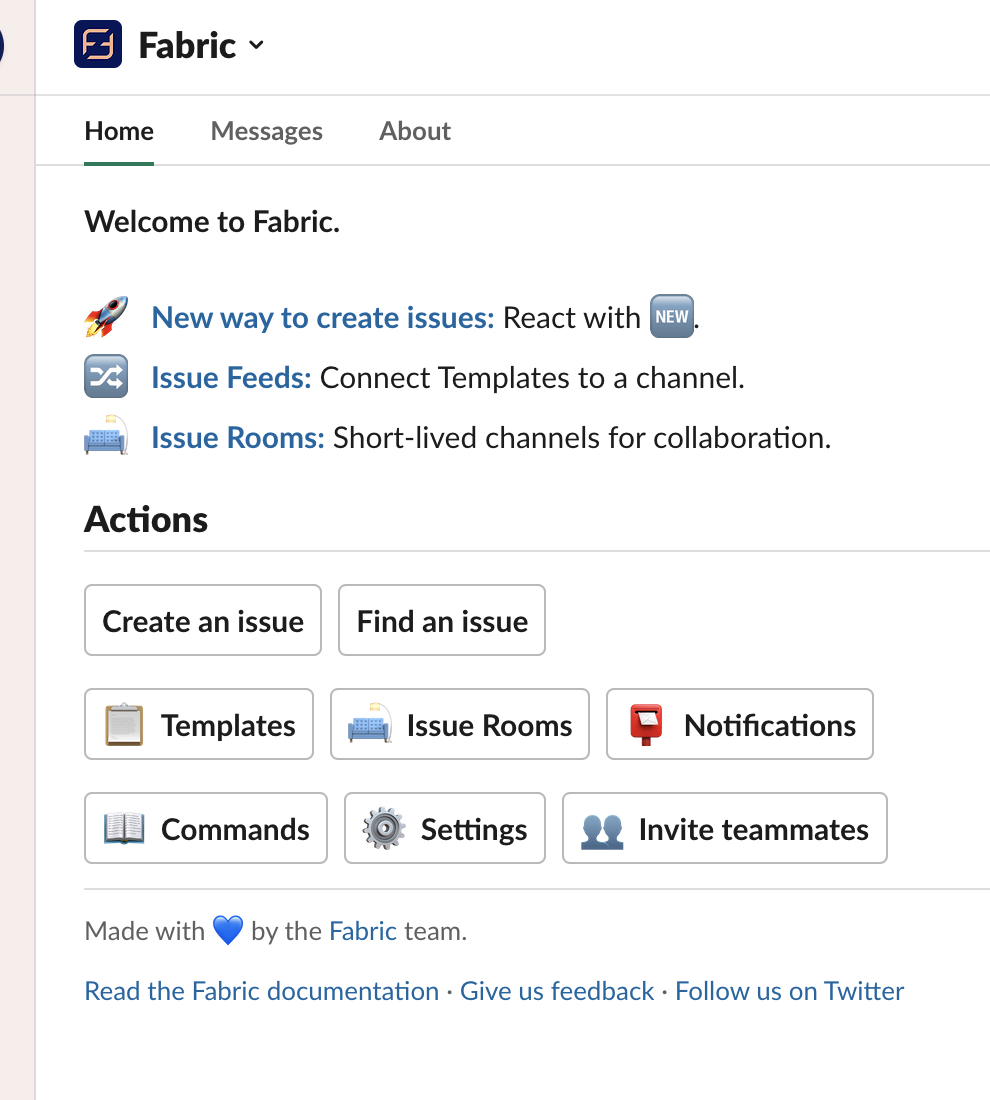This screenshot has width=990, height=1100.
Task: Open the Issue Feeds link
Action: pos(232,377)
